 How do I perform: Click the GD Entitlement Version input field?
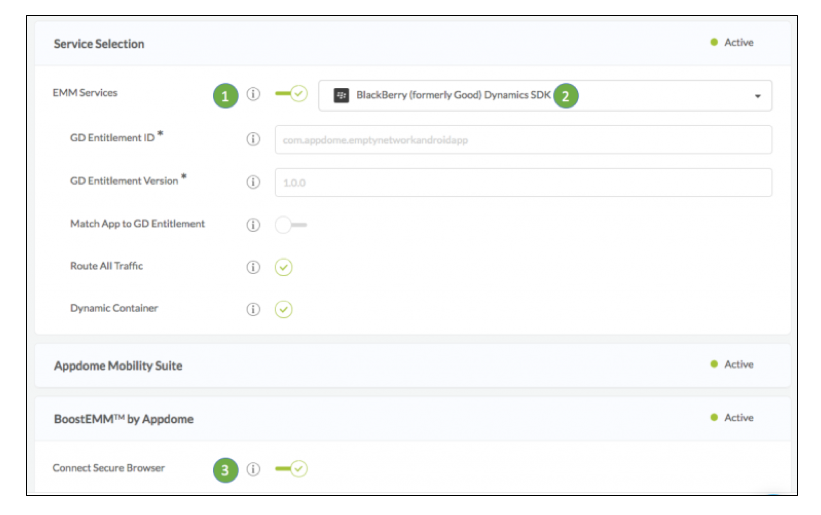[x=523, y=183]
